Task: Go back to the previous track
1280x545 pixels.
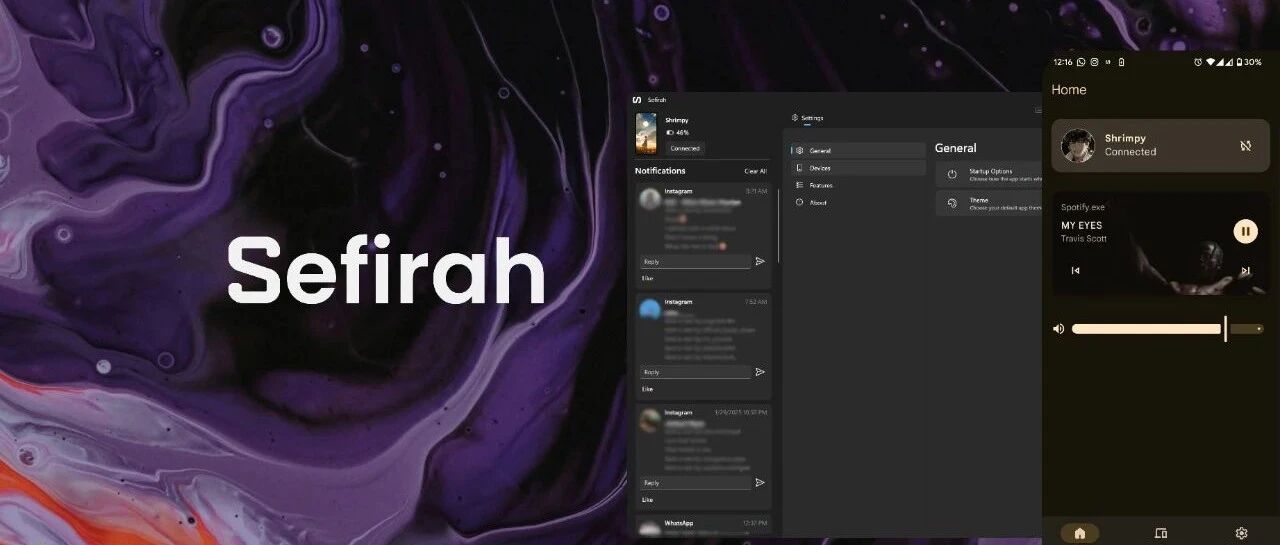Action: click(1076, 271)
